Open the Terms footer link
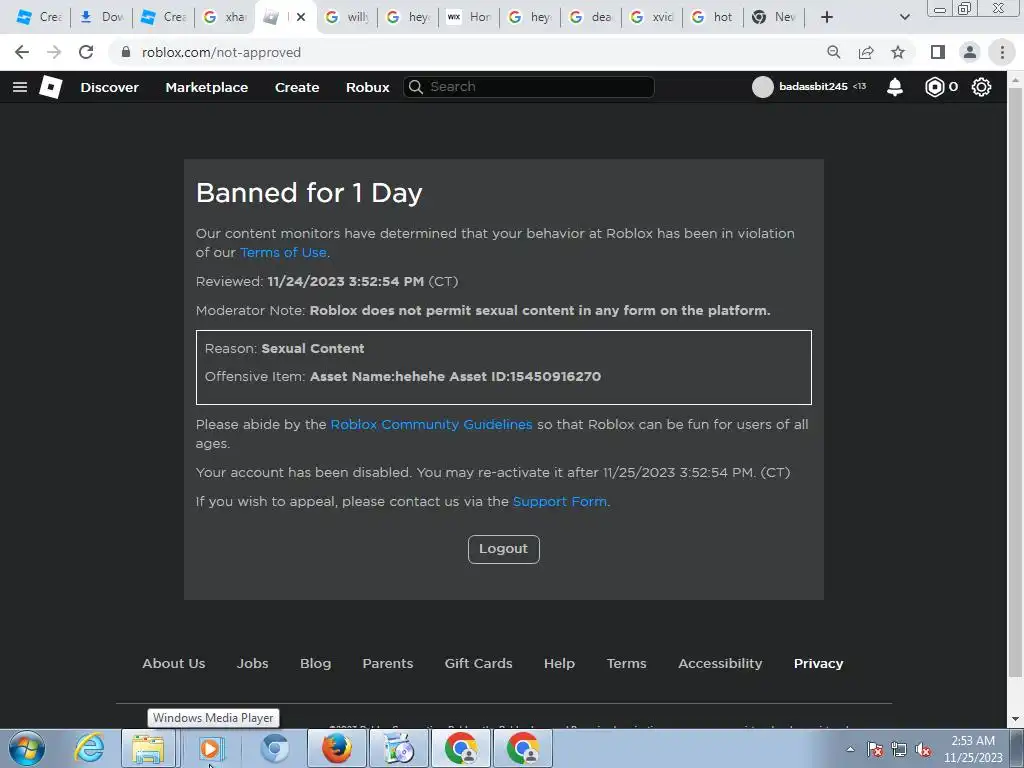This screenshot has height=768, width=1024. [626, 664]
